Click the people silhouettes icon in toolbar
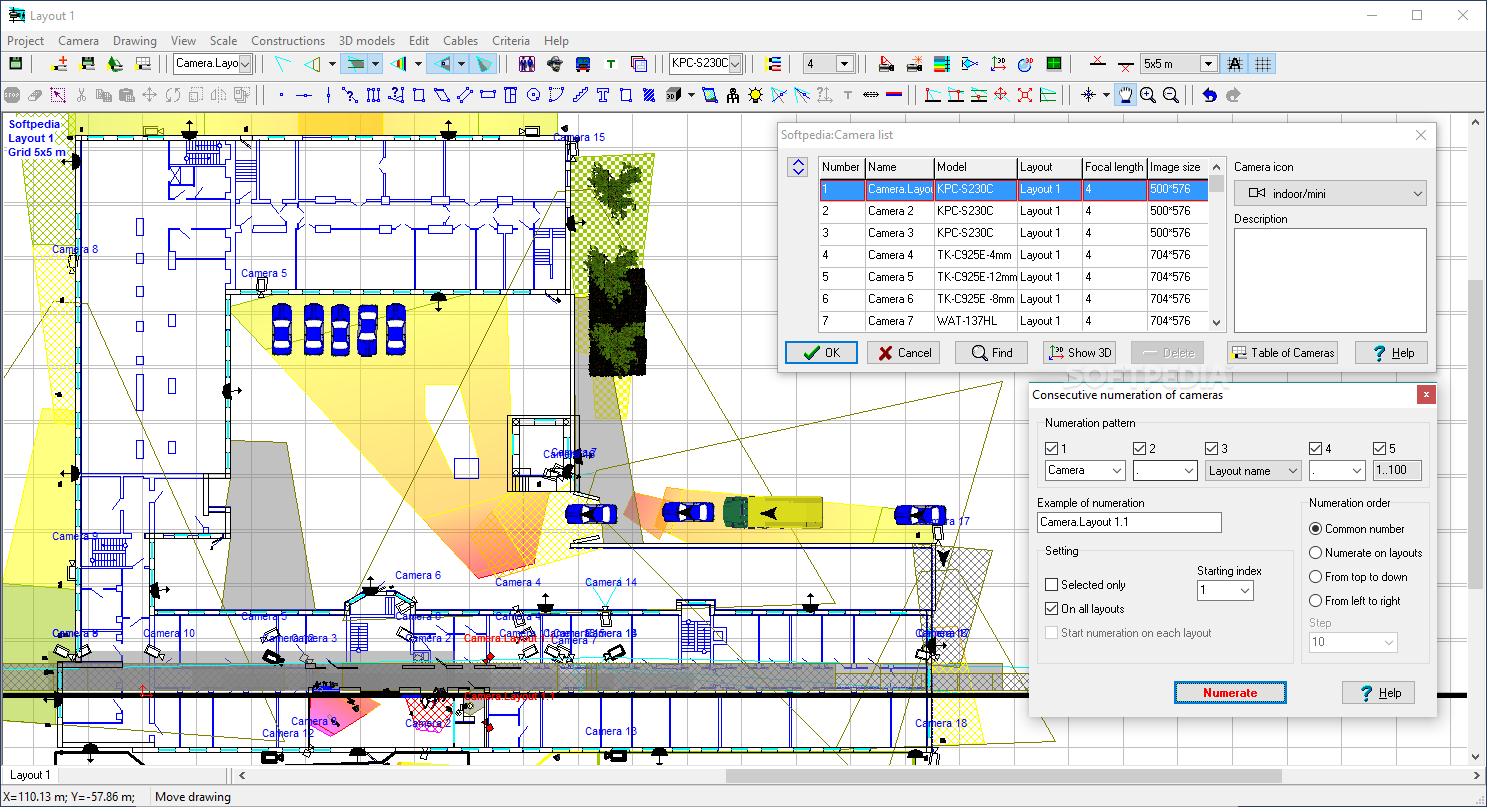 pyautogui.click(x=527, y=64)
